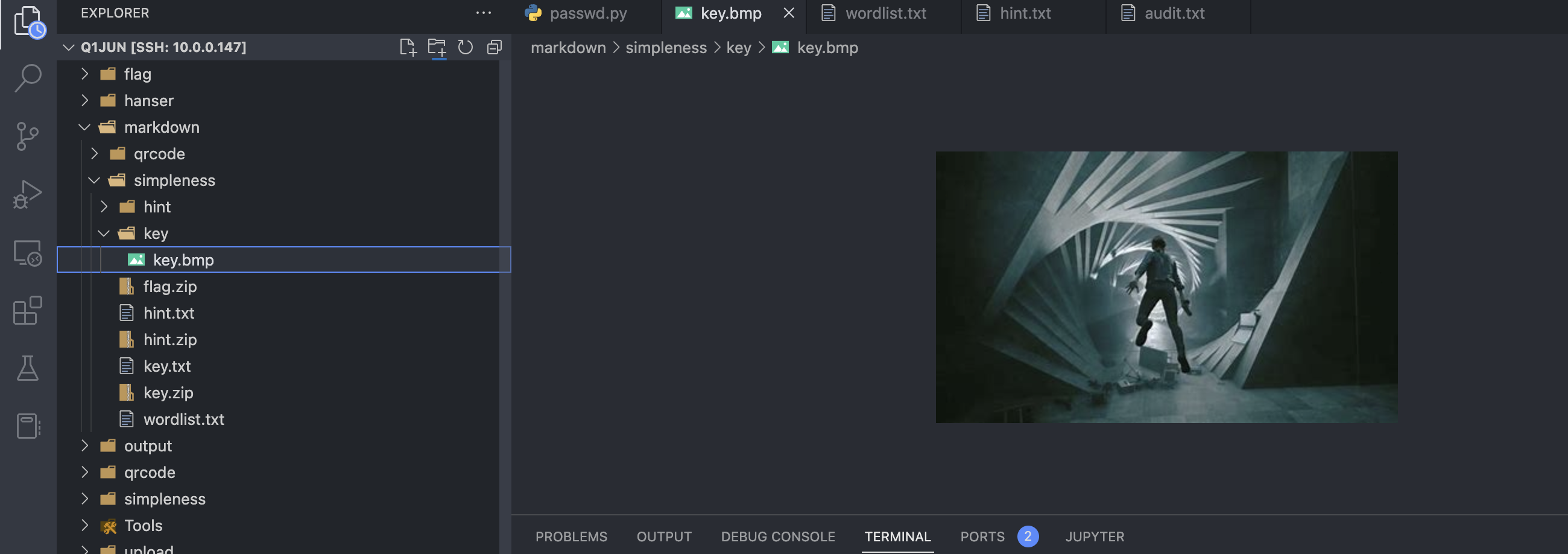Open Testing flask view
The height and width of the screenshot is (554, 1568).
click(28, 368)
